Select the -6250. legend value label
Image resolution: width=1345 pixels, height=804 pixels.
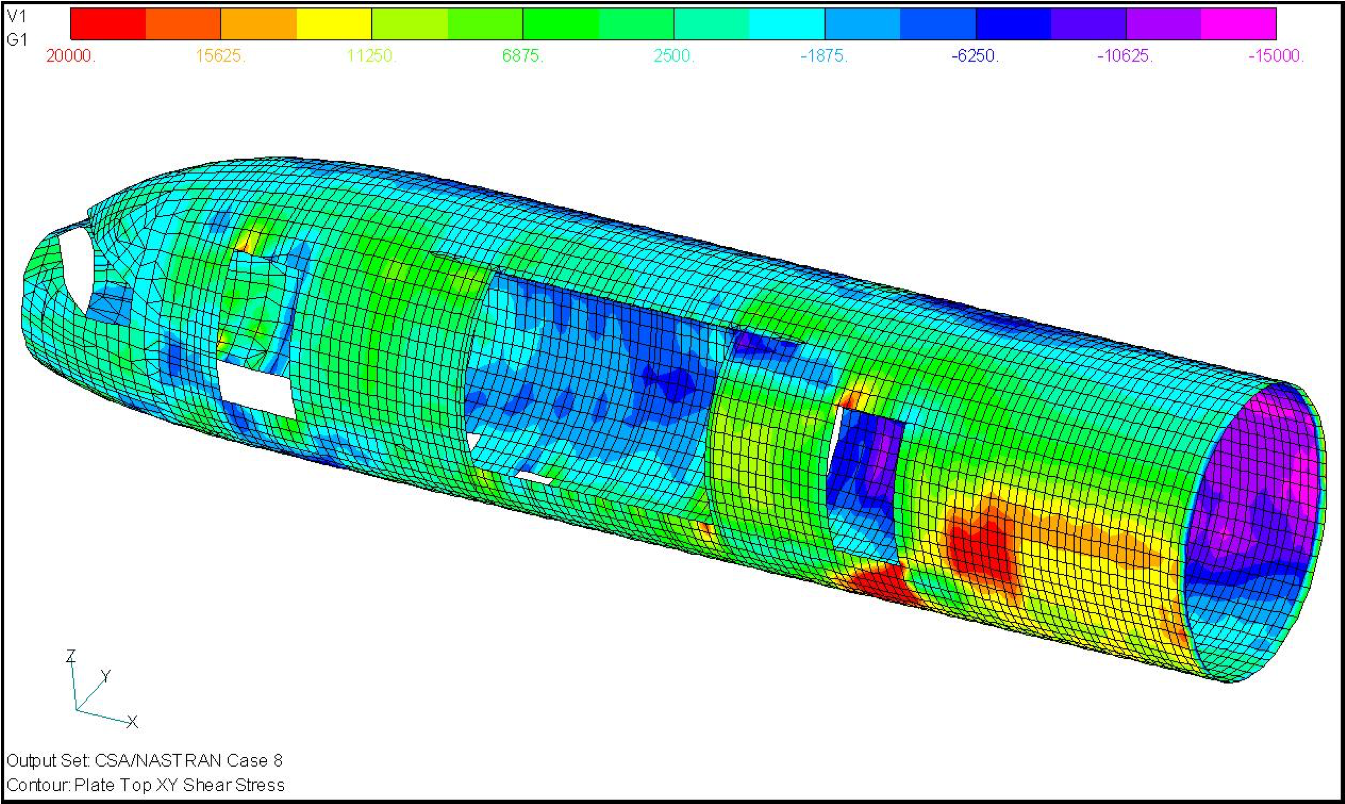tap(975, 56)
